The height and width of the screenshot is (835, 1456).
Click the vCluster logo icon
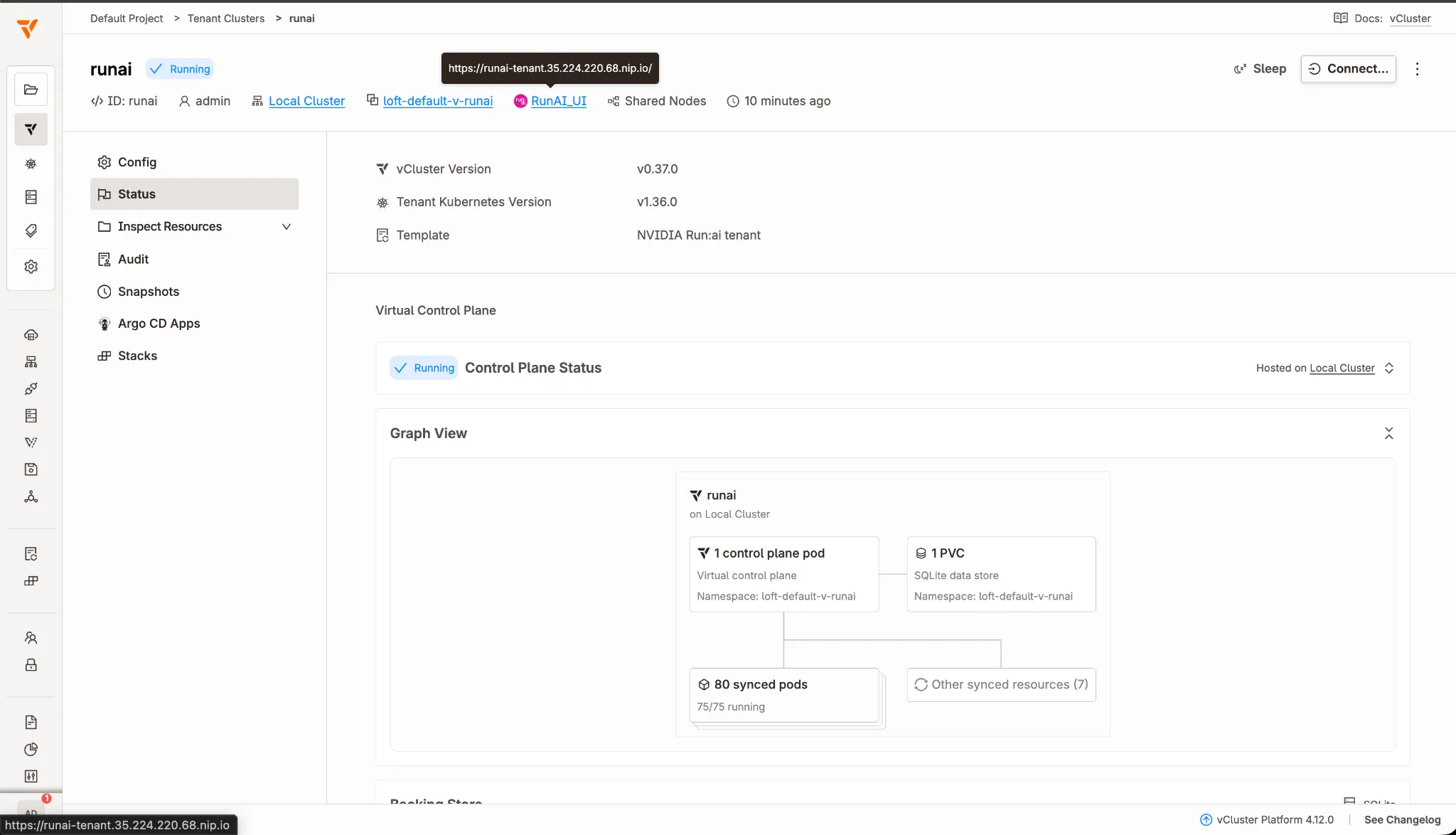(x=28, y=28)
